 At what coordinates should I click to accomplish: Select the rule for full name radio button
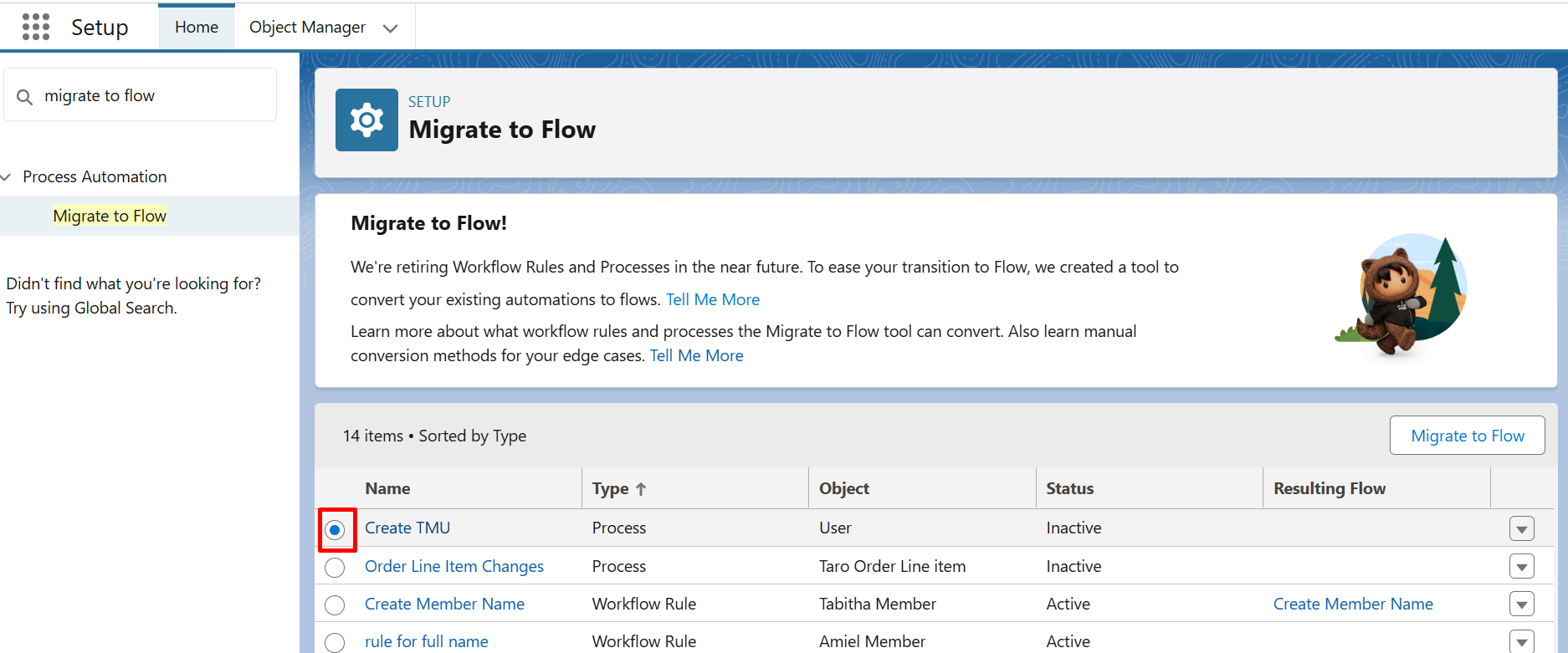point(335,643)
